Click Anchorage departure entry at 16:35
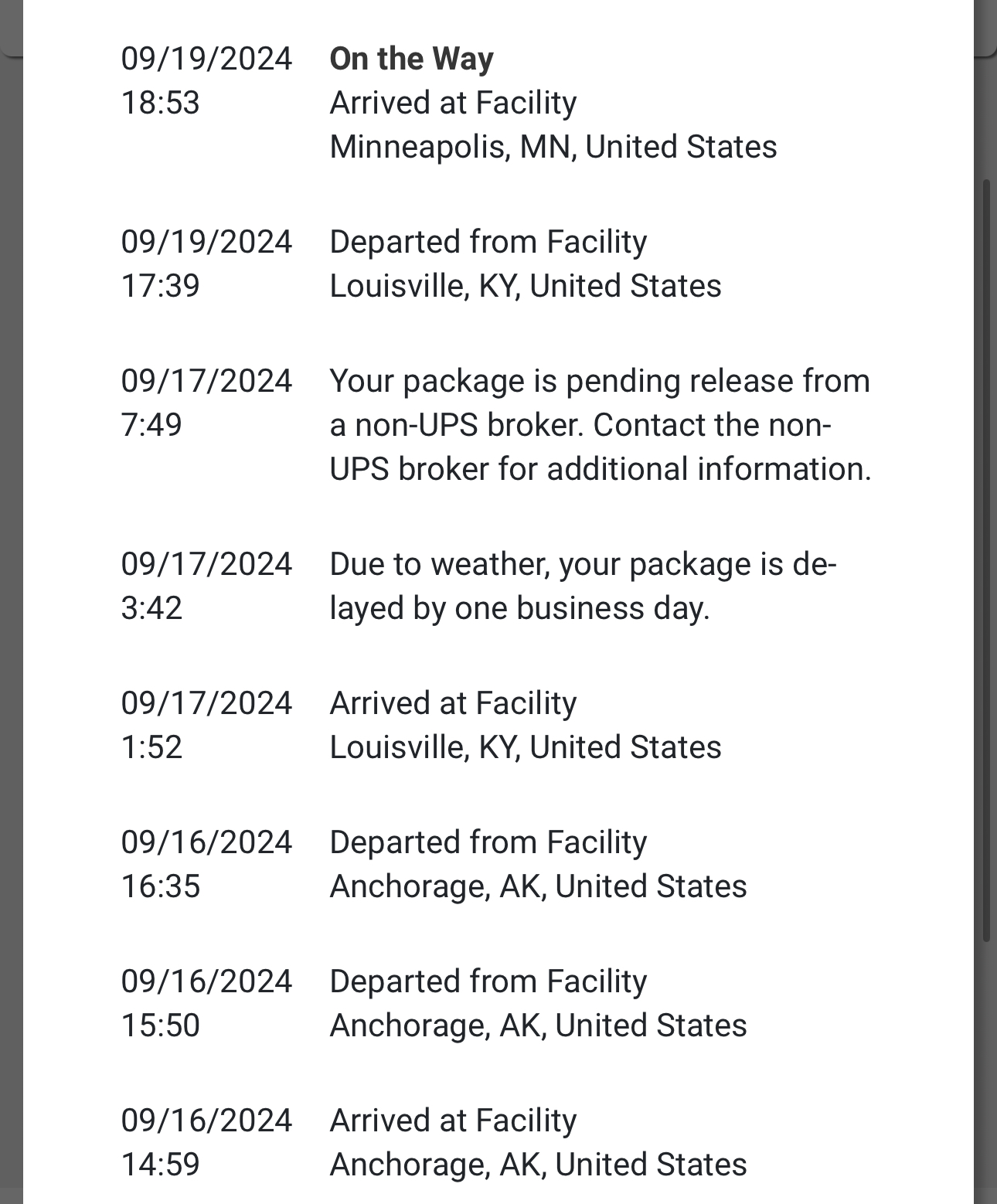Image resolution: width=997 pixels, height=1204 pixels. [538, 864]
